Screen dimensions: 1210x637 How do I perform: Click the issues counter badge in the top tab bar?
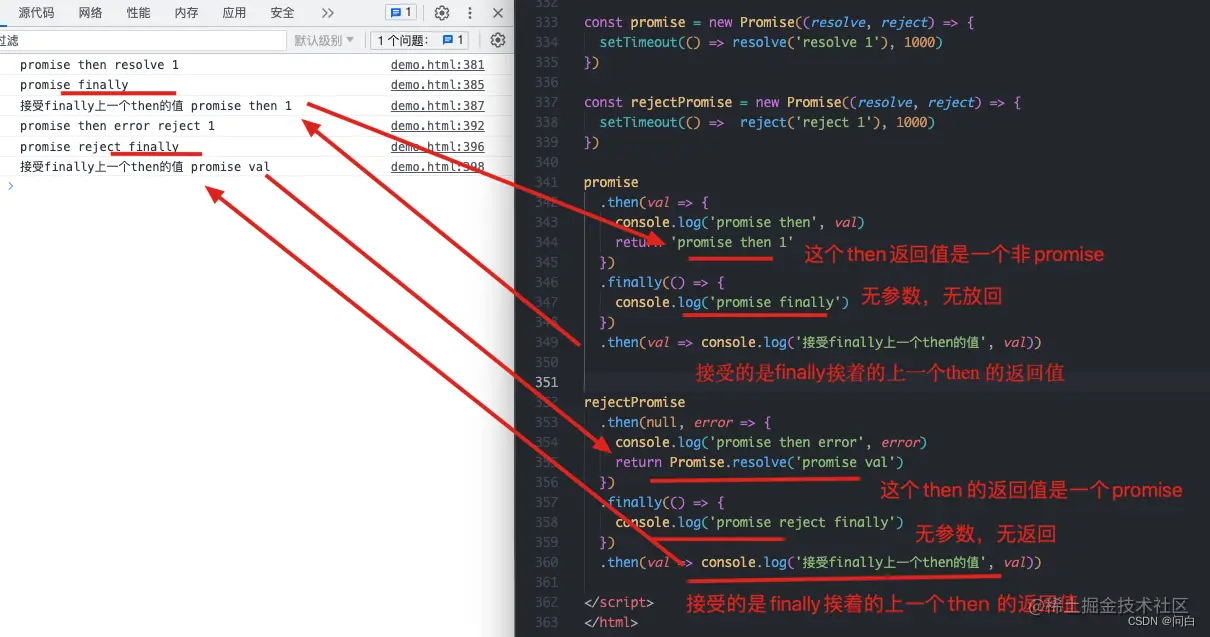[x=401, y=13]
